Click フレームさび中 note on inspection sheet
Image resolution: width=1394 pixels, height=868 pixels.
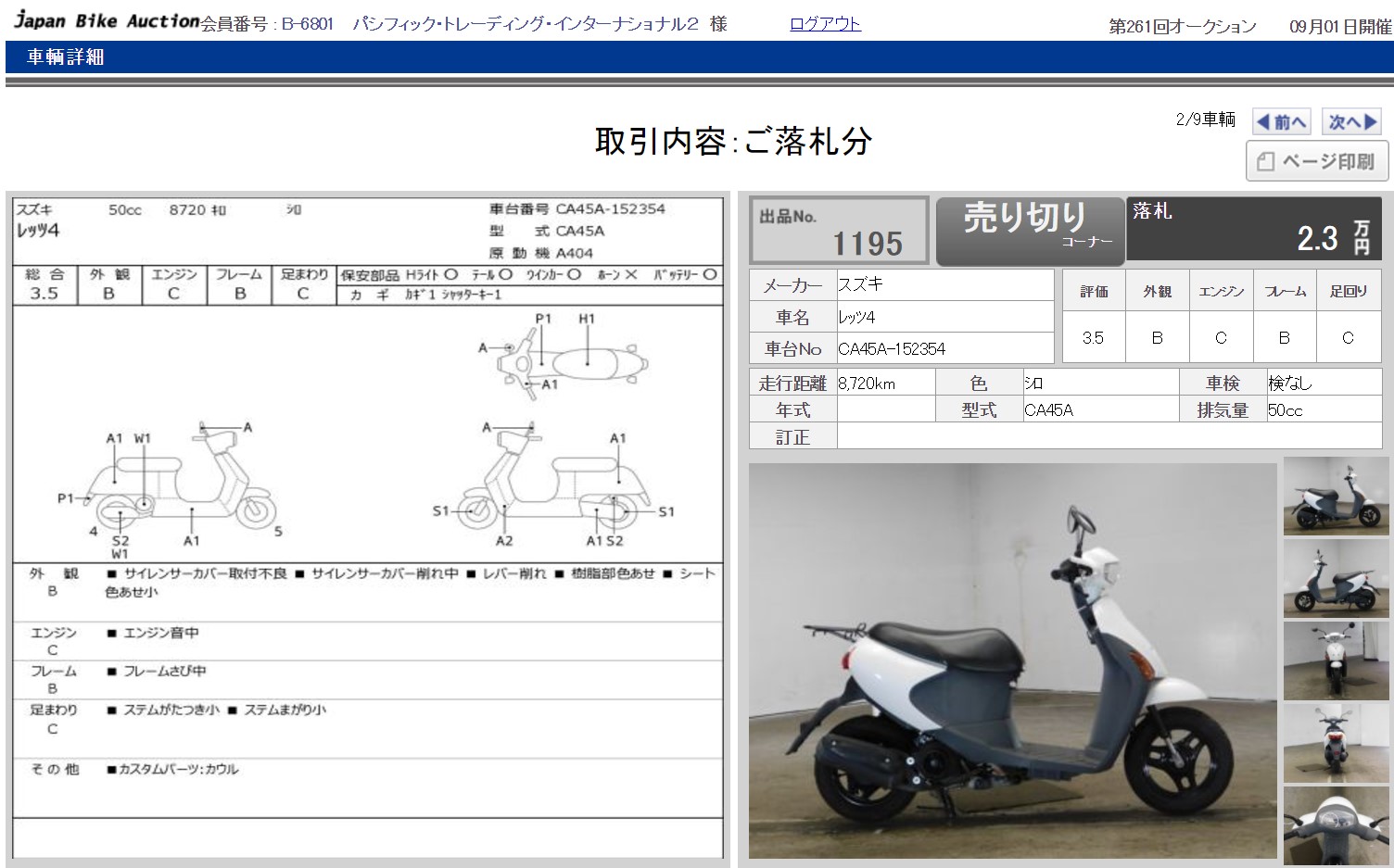pos(157,671)
